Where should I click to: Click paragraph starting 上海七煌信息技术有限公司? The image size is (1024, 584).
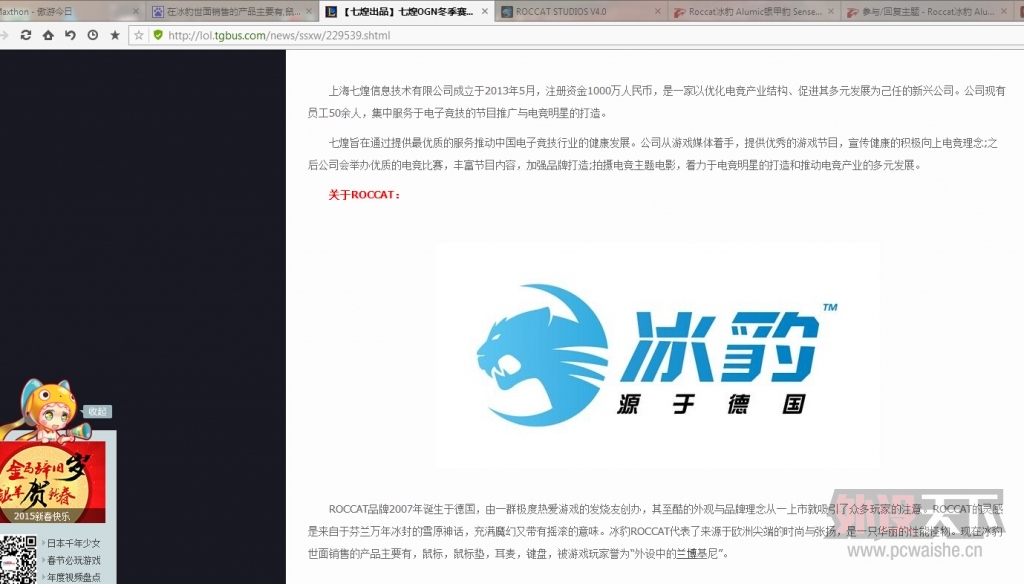pos(656,102)
